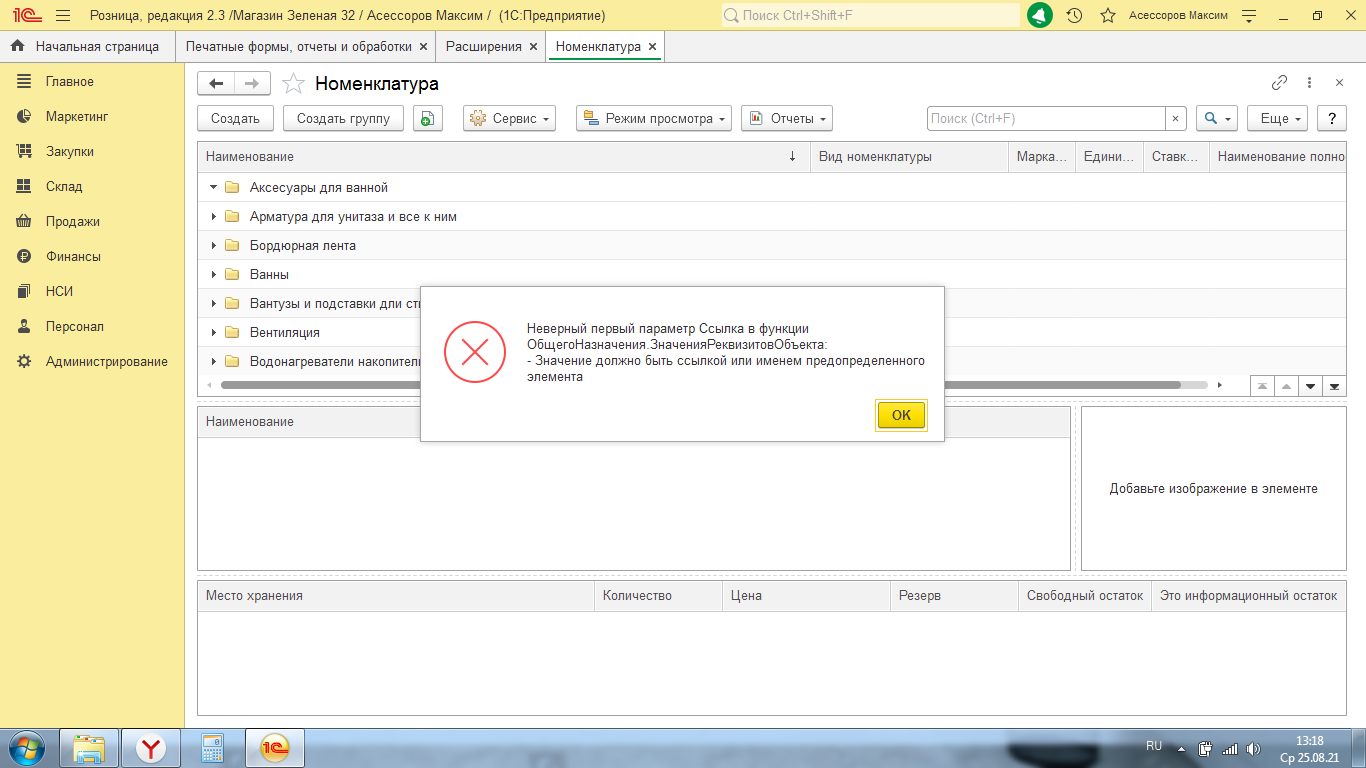Expand Арматура для унитаза group
Viewport: 1366px width, 768px height.
pyautogui.click(x=213, y=216)
